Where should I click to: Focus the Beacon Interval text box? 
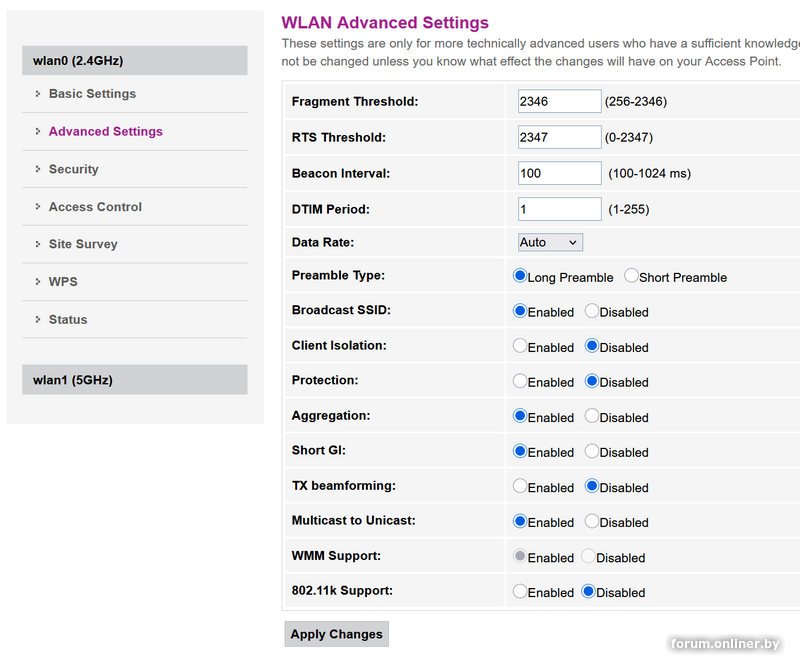click(559, 173)
